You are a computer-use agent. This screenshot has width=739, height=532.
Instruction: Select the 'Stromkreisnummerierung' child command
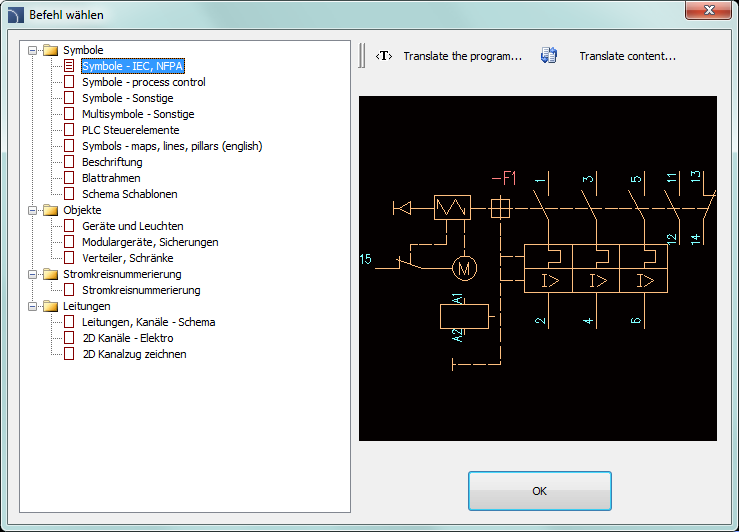141,290
